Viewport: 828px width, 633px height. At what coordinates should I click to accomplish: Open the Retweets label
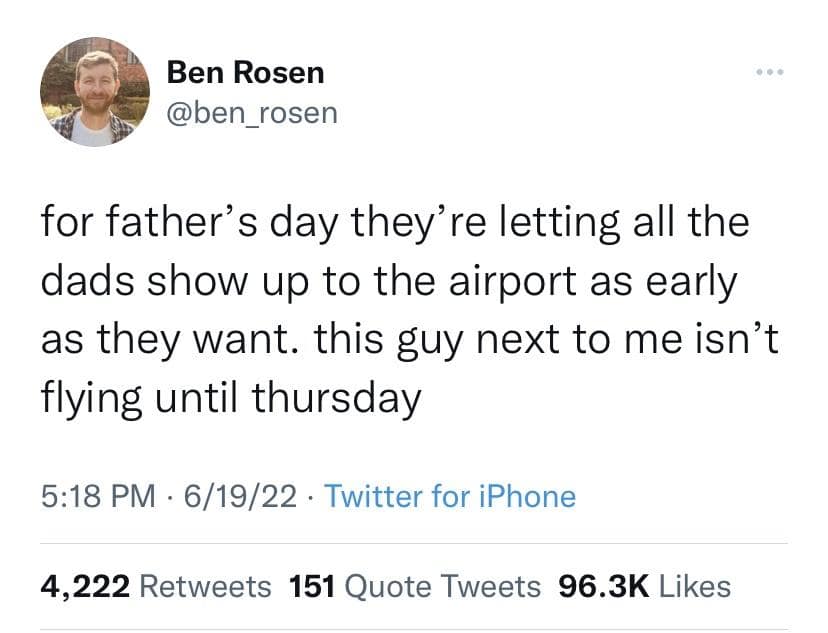point(205,586)
